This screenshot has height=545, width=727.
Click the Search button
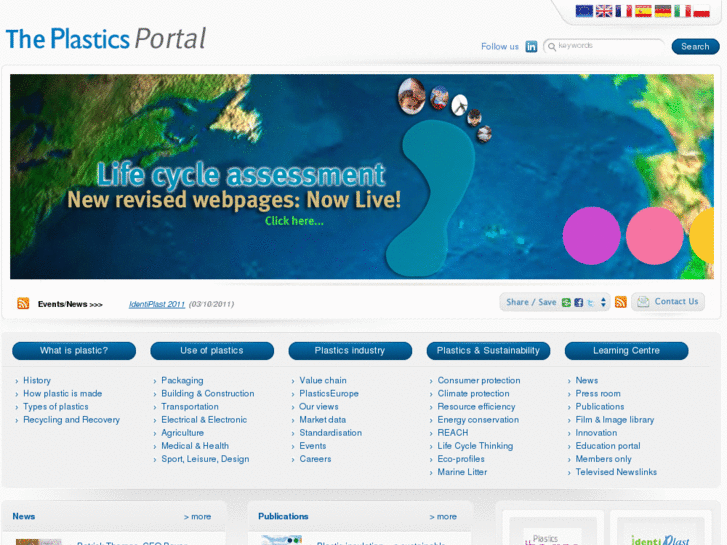pos(695,46)
